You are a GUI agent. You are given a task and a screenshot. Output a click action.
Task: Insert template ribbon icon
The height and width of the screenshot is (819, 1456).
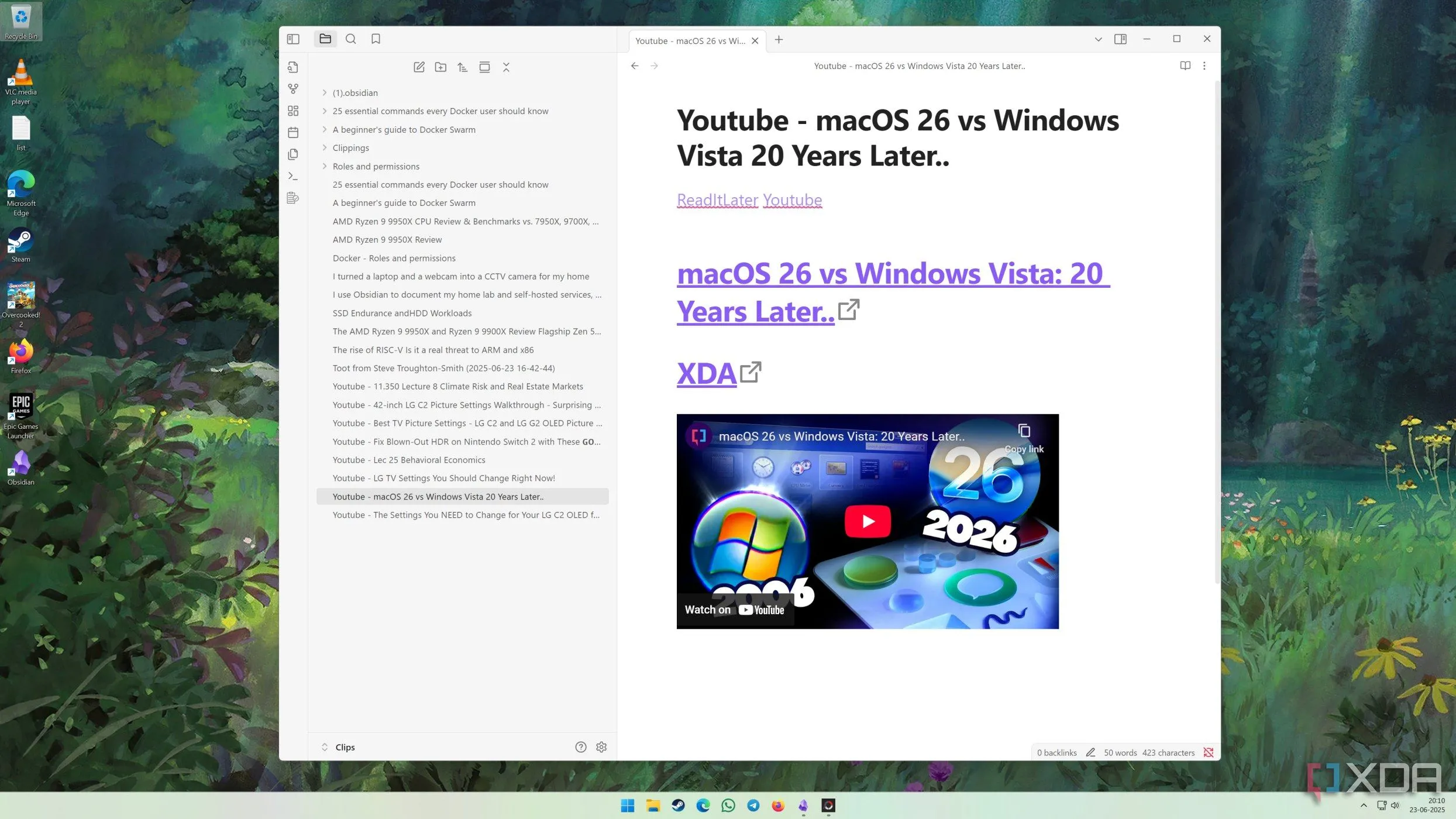coord(293,154)
